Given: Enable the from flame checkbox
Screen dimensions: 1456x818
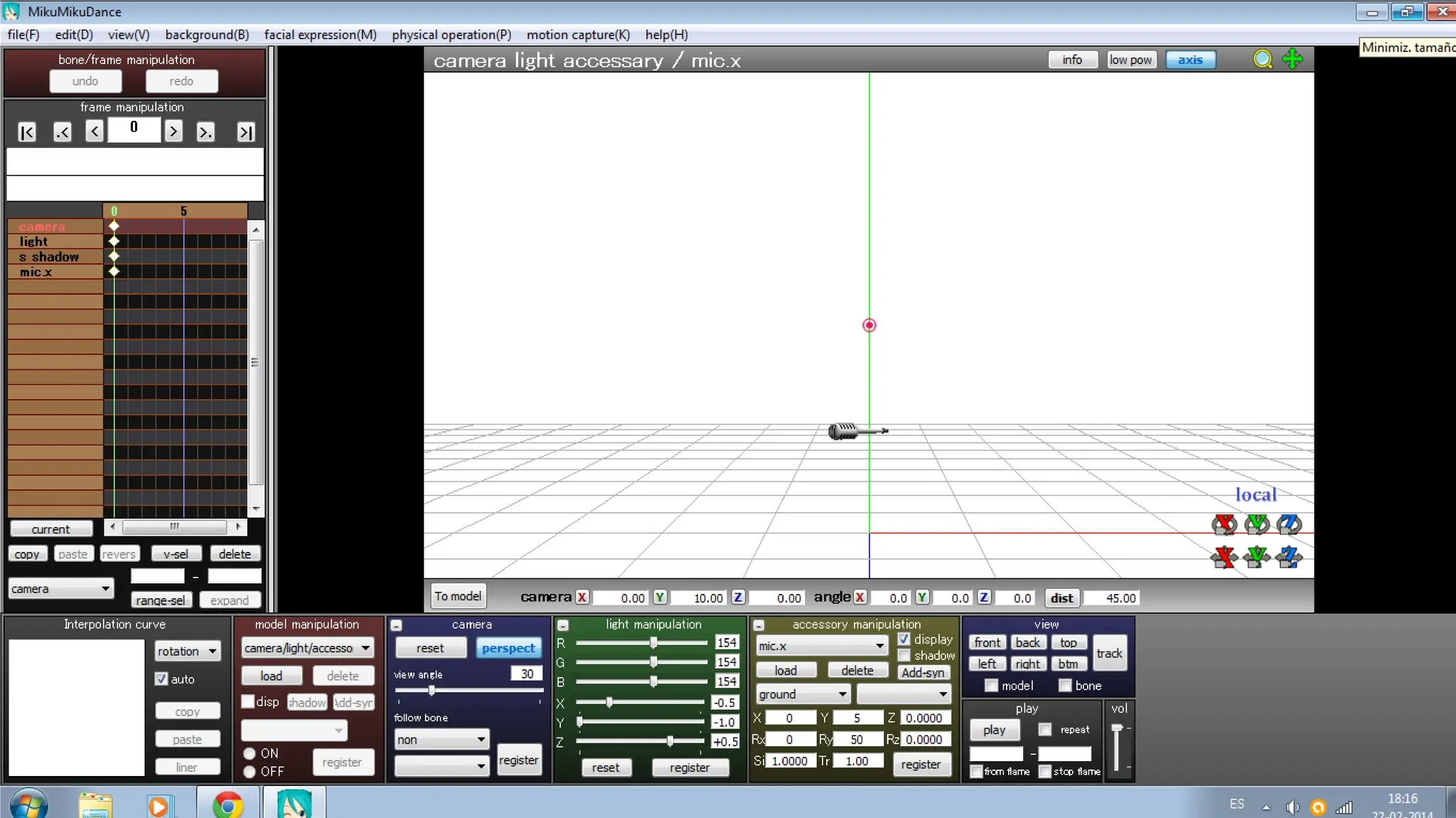Looking at the screenshot, I should [977, 772].
